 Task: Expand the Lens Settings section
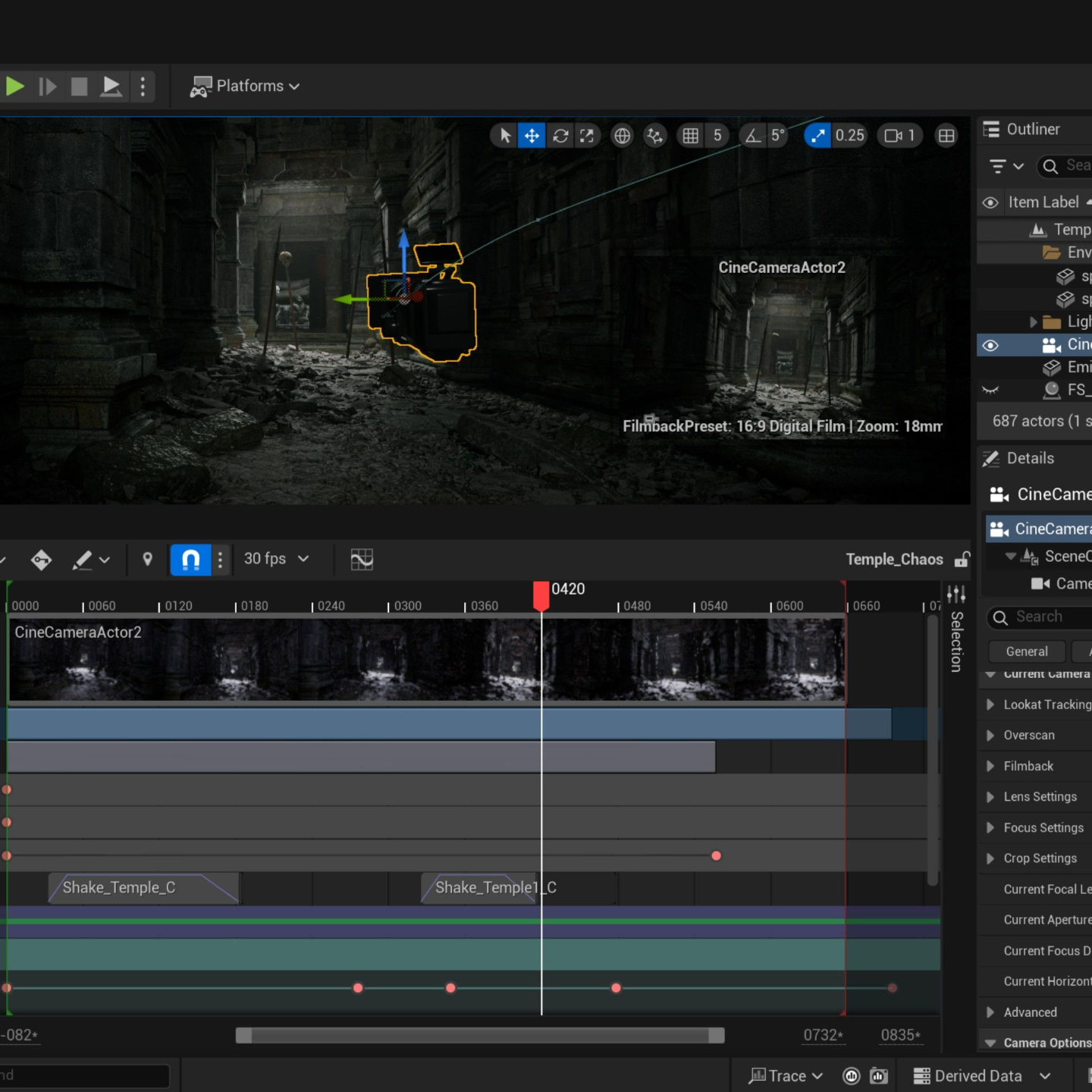pyautogui.click(x=990, y=797)
